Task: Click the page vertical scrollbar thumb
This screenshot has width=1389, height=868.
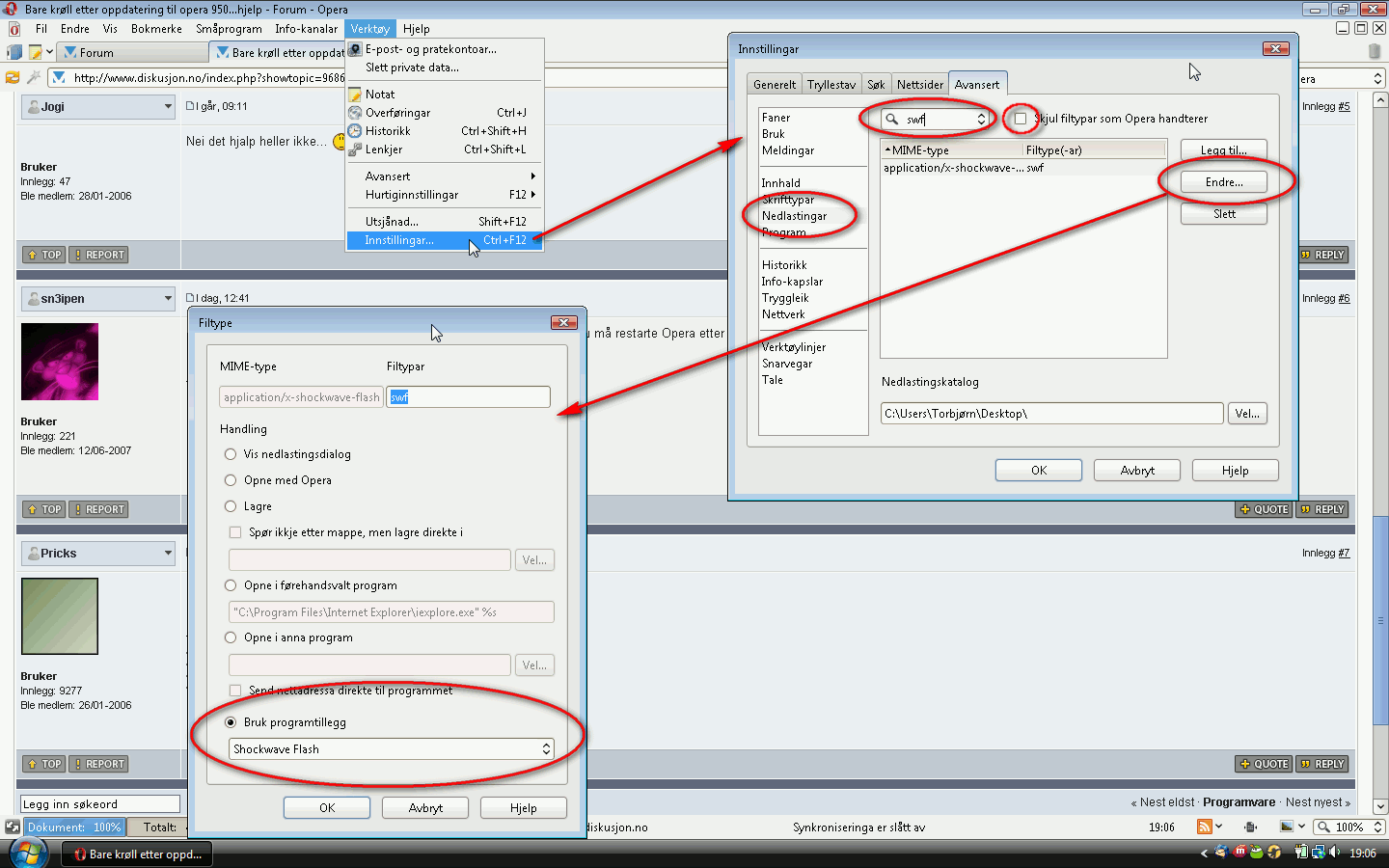Action: 1380,619
